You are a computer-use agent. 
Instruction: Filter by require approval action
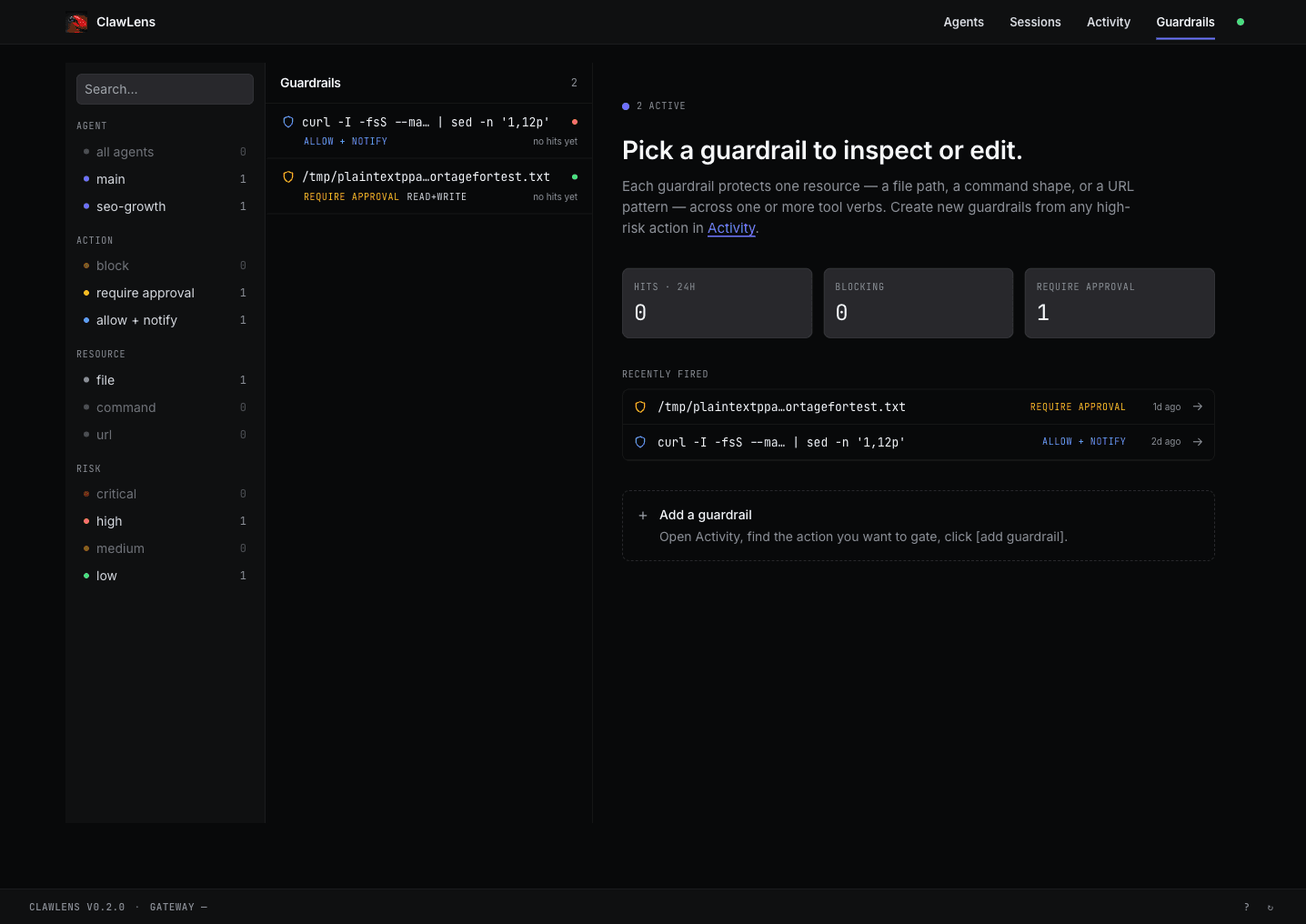coord(165,293)
